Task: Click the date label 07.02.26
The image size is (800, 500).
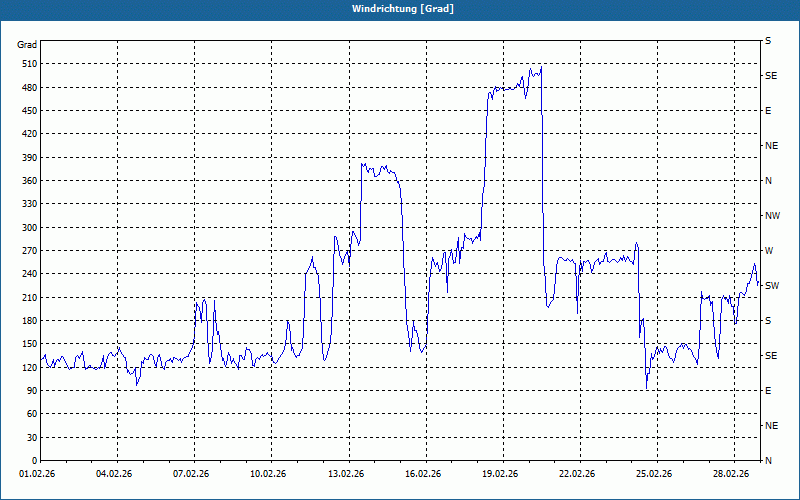Action: [191, 474]
